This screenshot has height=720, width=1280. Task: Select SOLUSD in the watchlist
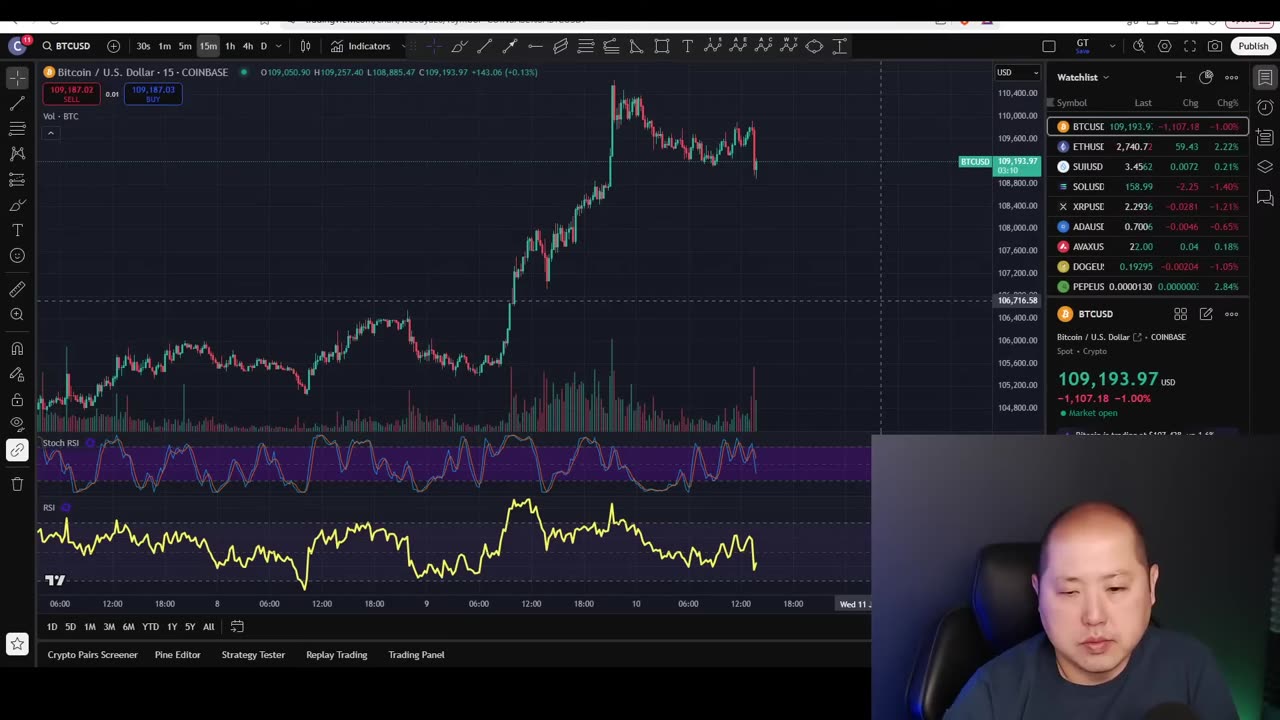(1148, 187)
